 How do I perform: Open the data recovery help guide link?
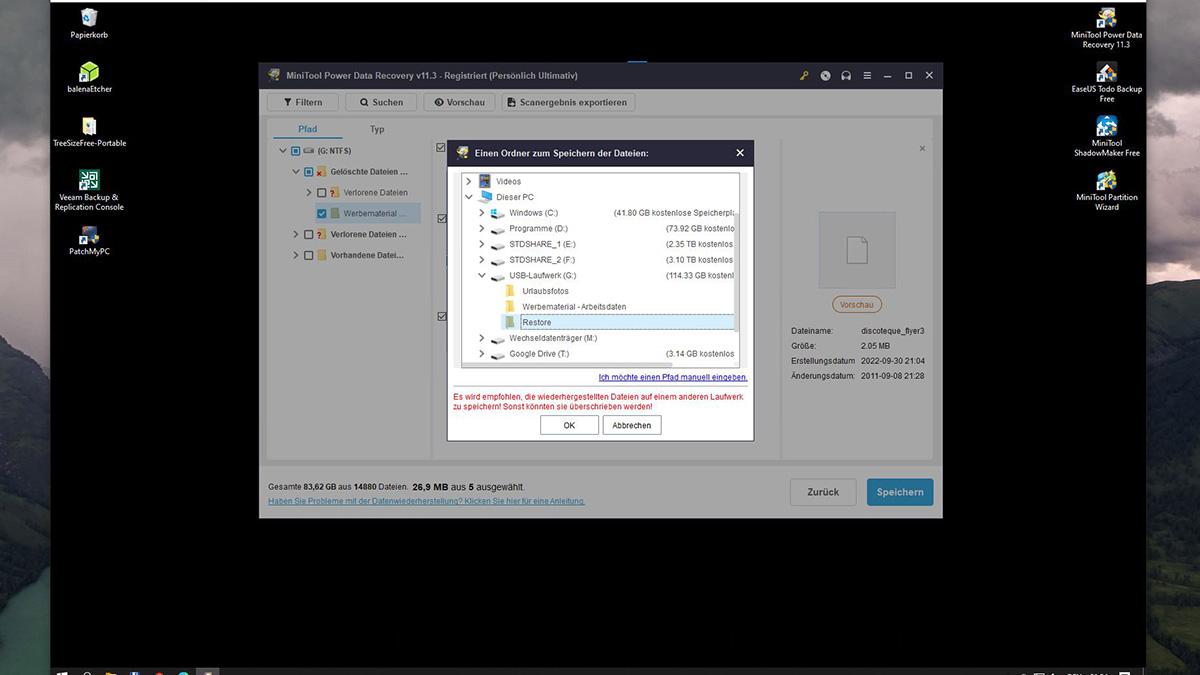pyautogui.click(x=427, y=501)
